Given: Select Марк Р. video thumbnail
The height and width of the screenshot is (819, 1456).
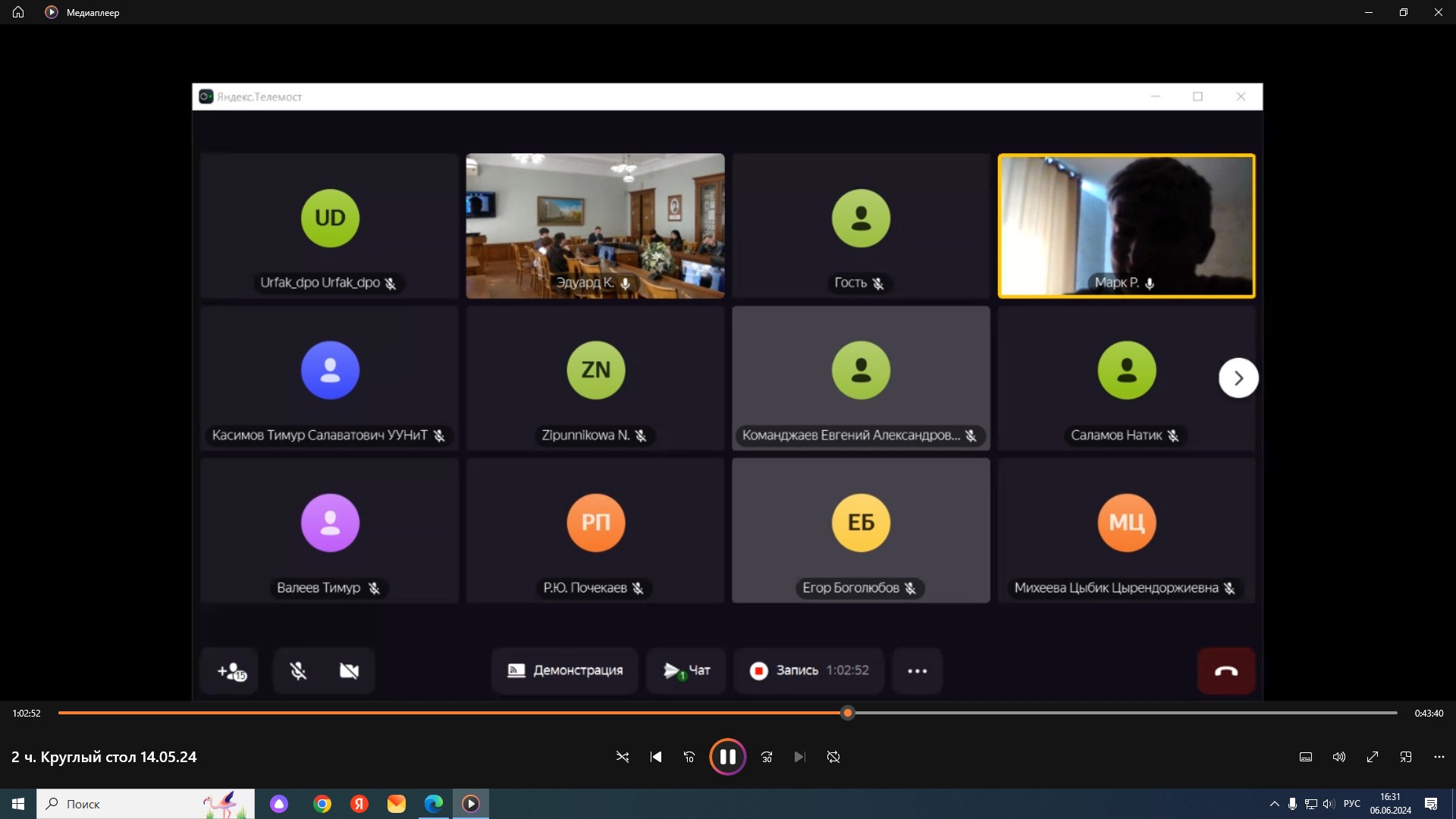Looking at the screenshot, I should (1126, 226).
